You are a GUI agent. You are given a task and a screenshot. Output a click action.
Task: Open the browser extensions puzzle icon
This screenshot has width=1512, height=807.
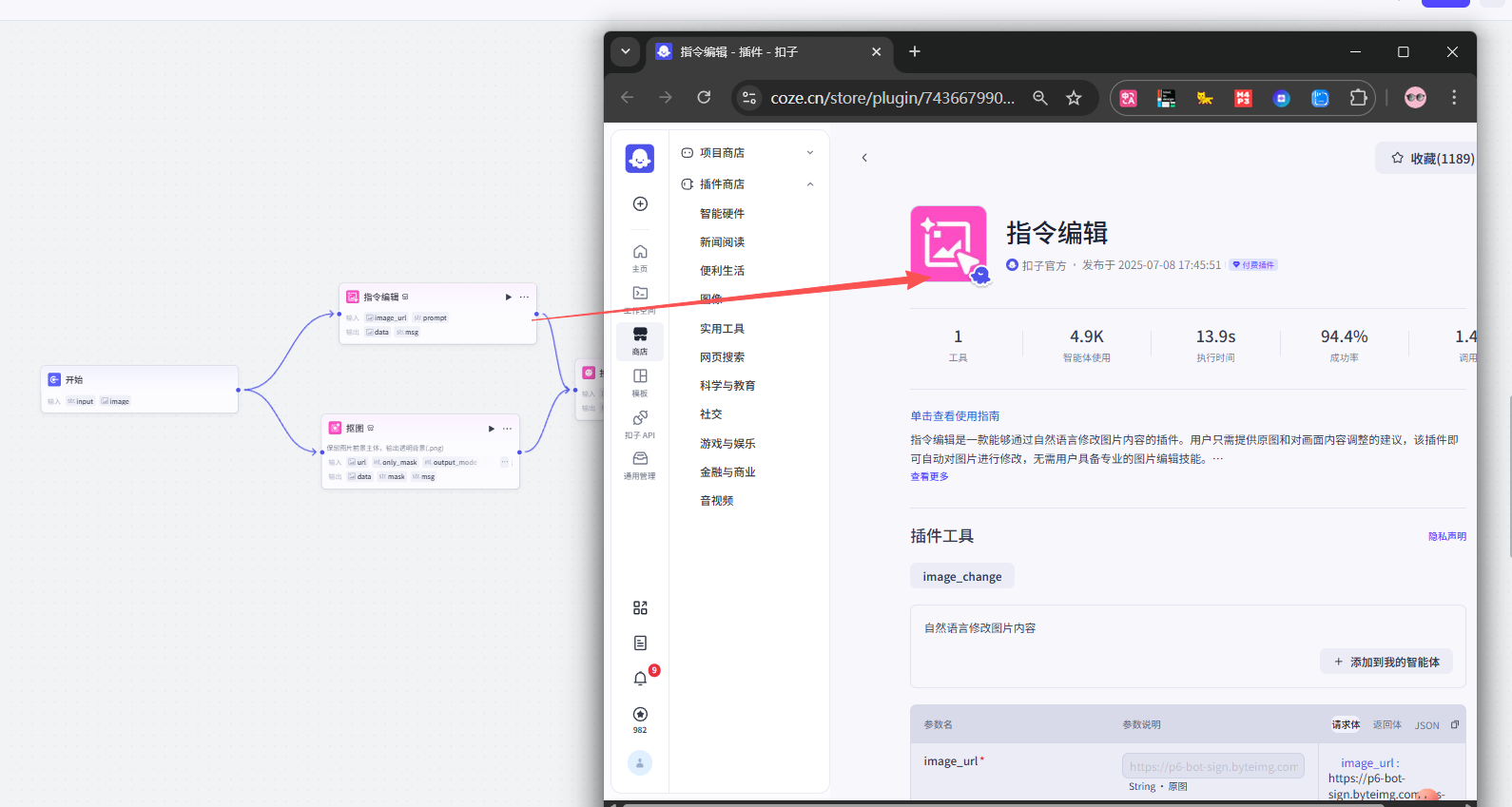pos(1358,97)
